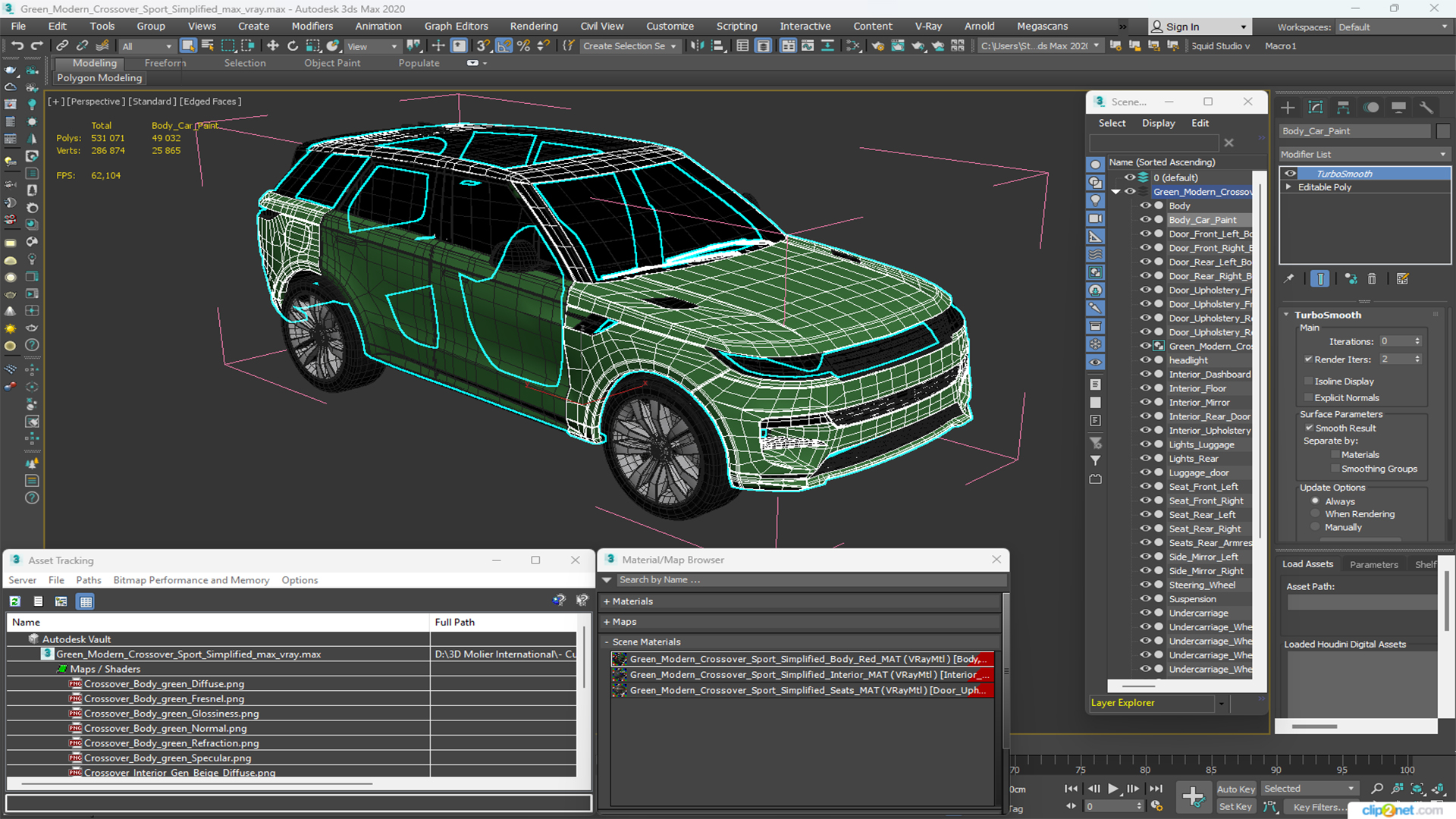Open the Create tab plus icon in Command Panel
1456x819 pixels.
point(1288,107)
